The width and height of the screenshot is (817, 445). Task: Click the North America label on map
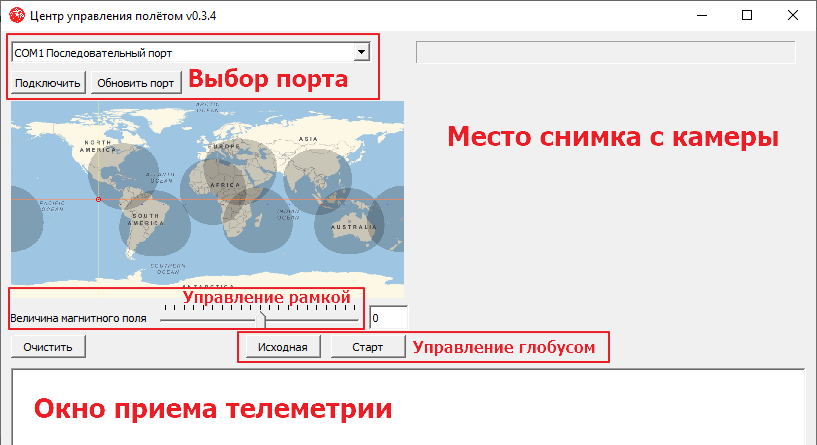click(101, 146)
